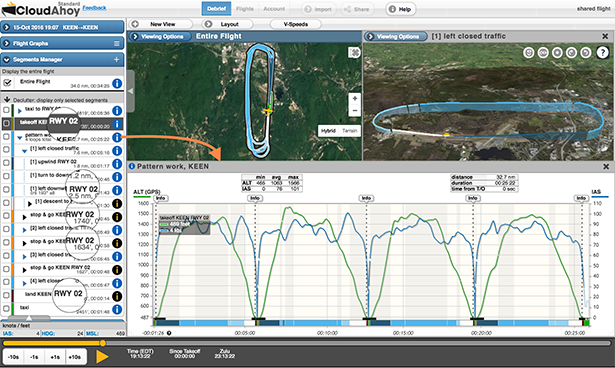Expand the Flight Graphs panel

point(6,44)
